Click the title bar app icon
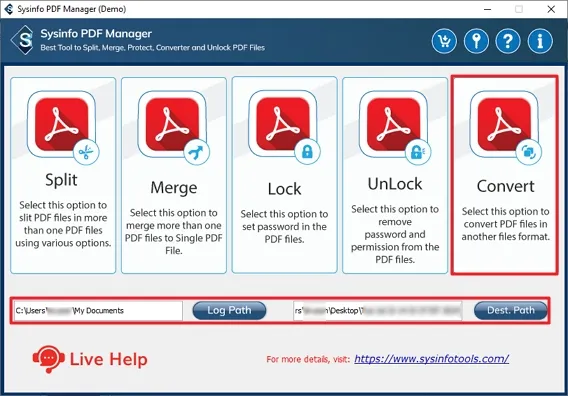 point(9,9)
